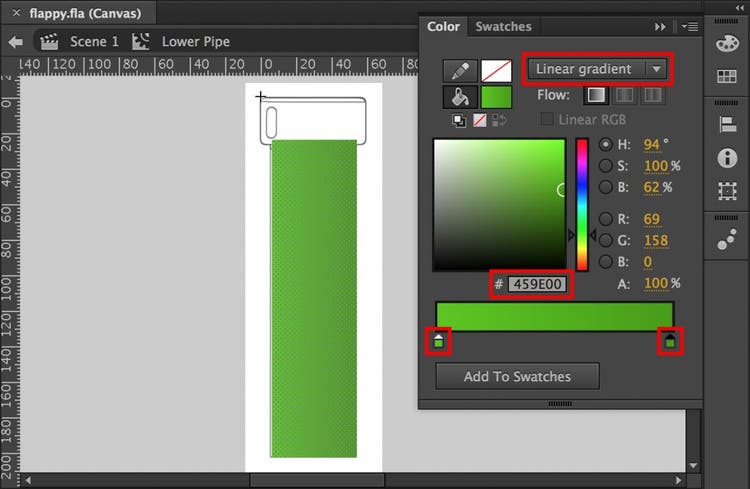Open the Linear gradient type dropdown

597,69
